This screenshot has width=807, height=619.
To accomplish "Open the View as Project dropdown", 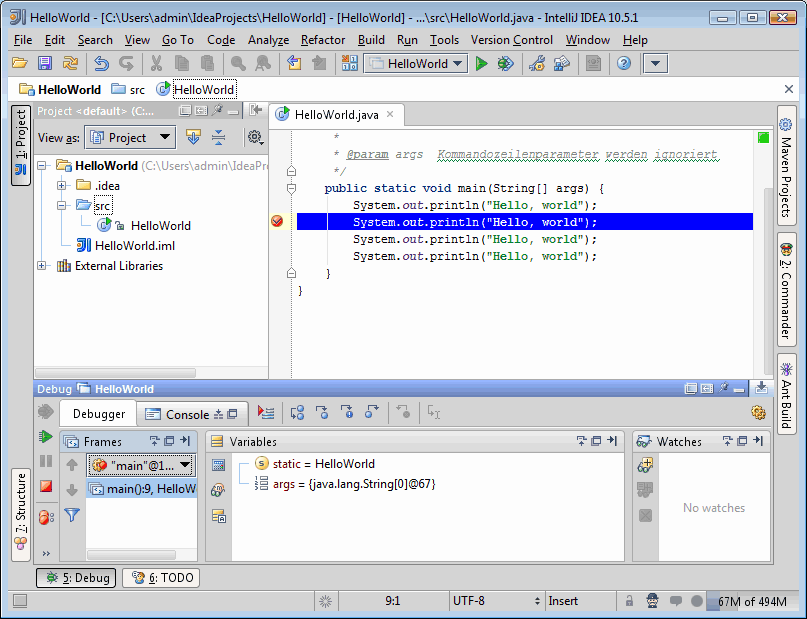I will (x=130, y=137).
